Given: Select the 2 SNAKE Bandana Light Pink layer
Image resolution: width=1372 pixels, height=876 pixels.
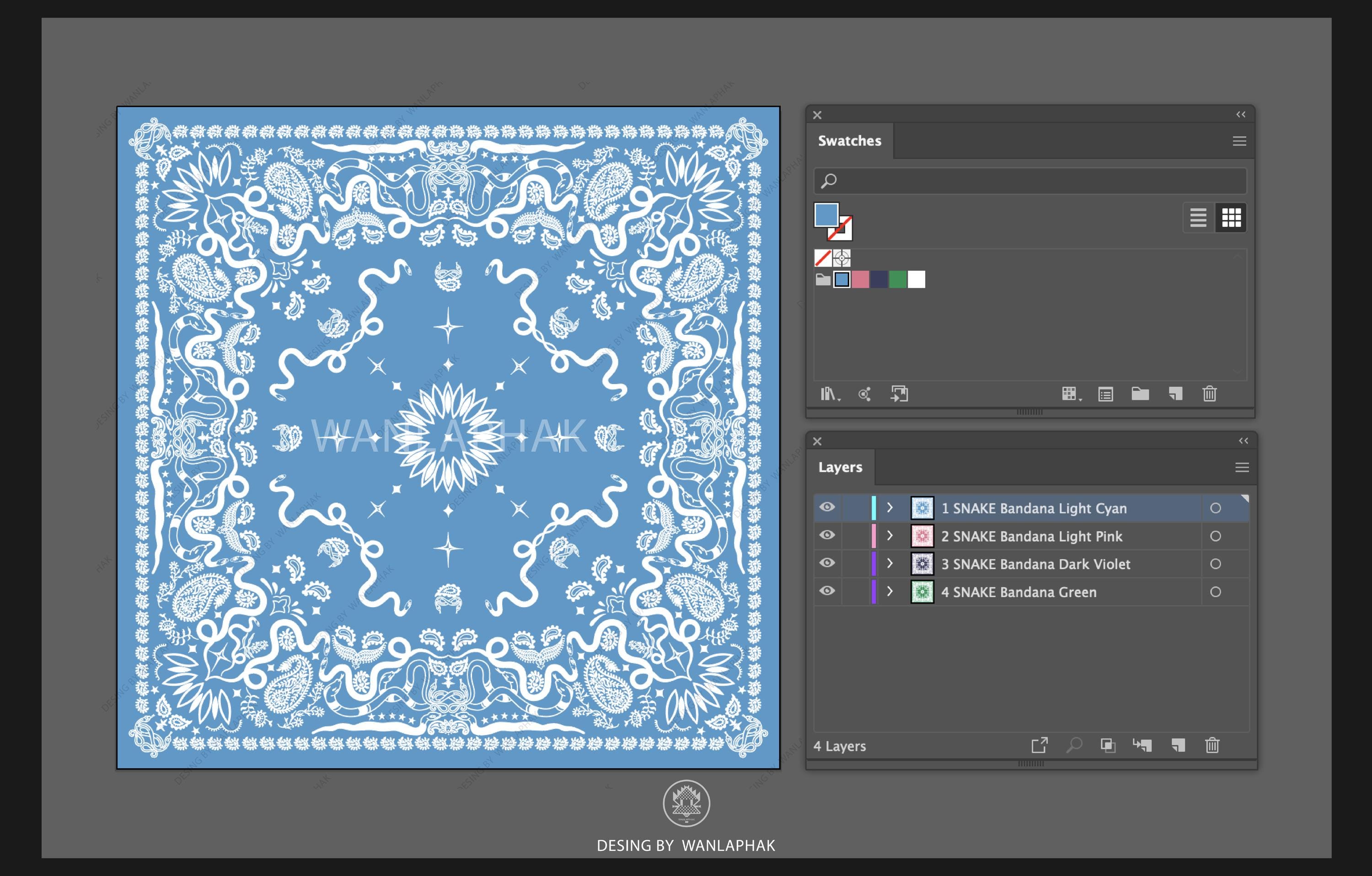Looking at the screenshot, I should [1031, 536].
